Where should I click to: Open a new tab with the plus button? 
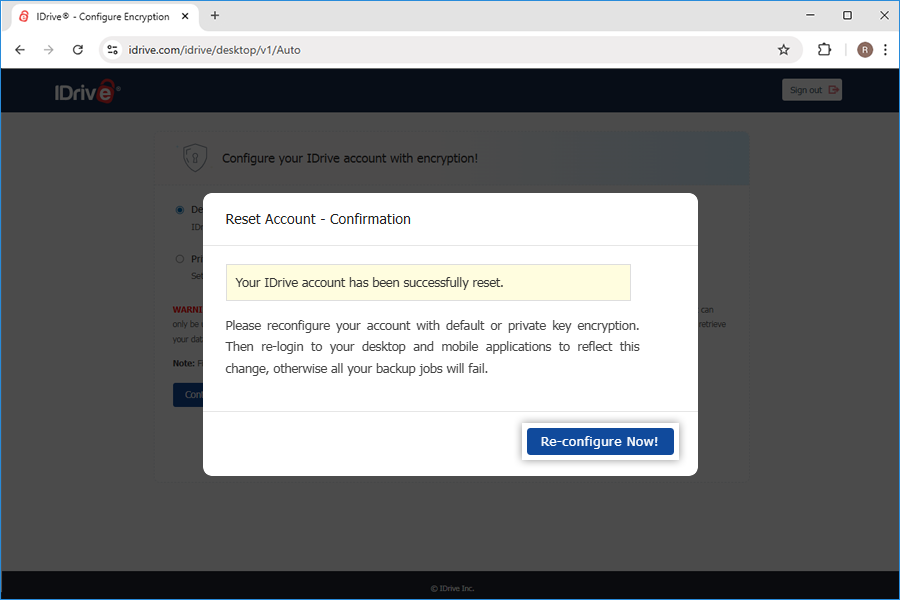tap(215, 16)
